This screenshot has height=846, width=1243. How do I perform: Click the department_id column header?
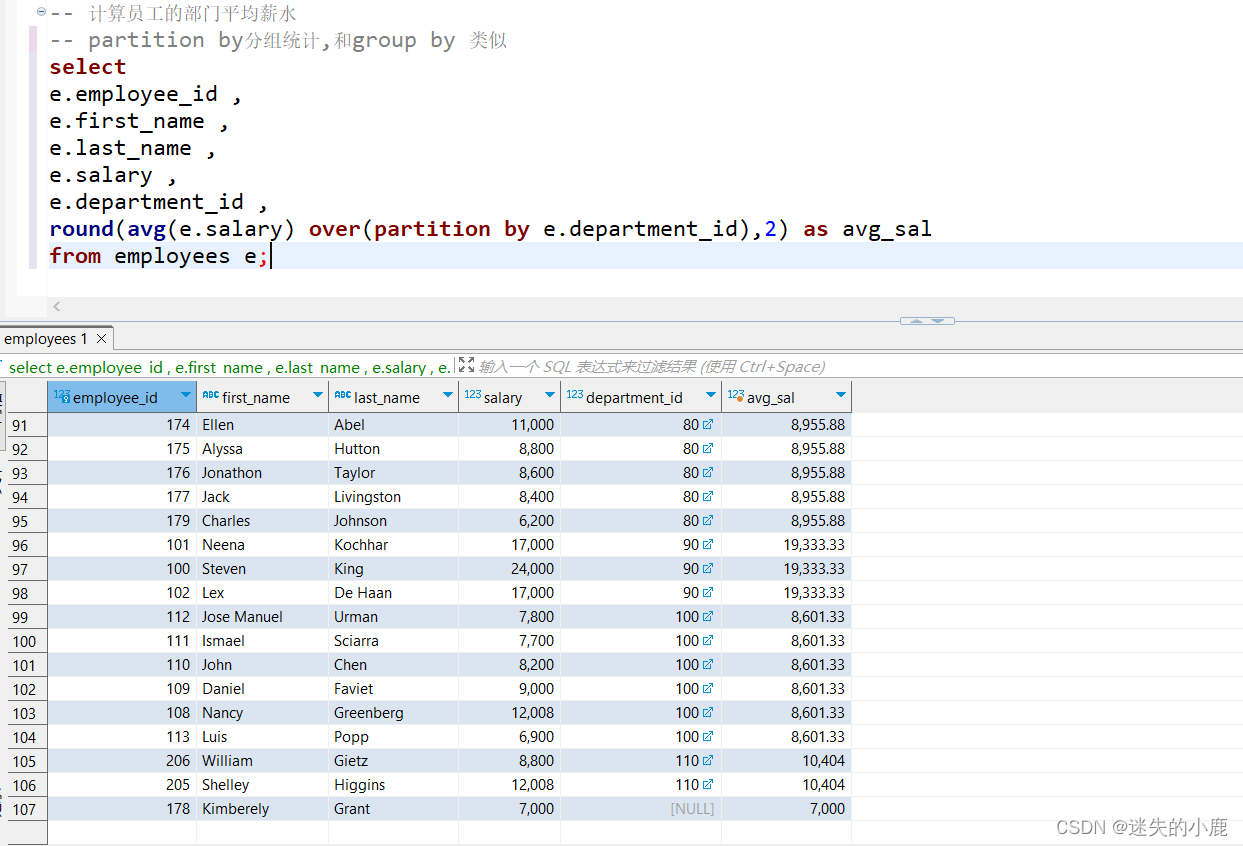(641, 397)
